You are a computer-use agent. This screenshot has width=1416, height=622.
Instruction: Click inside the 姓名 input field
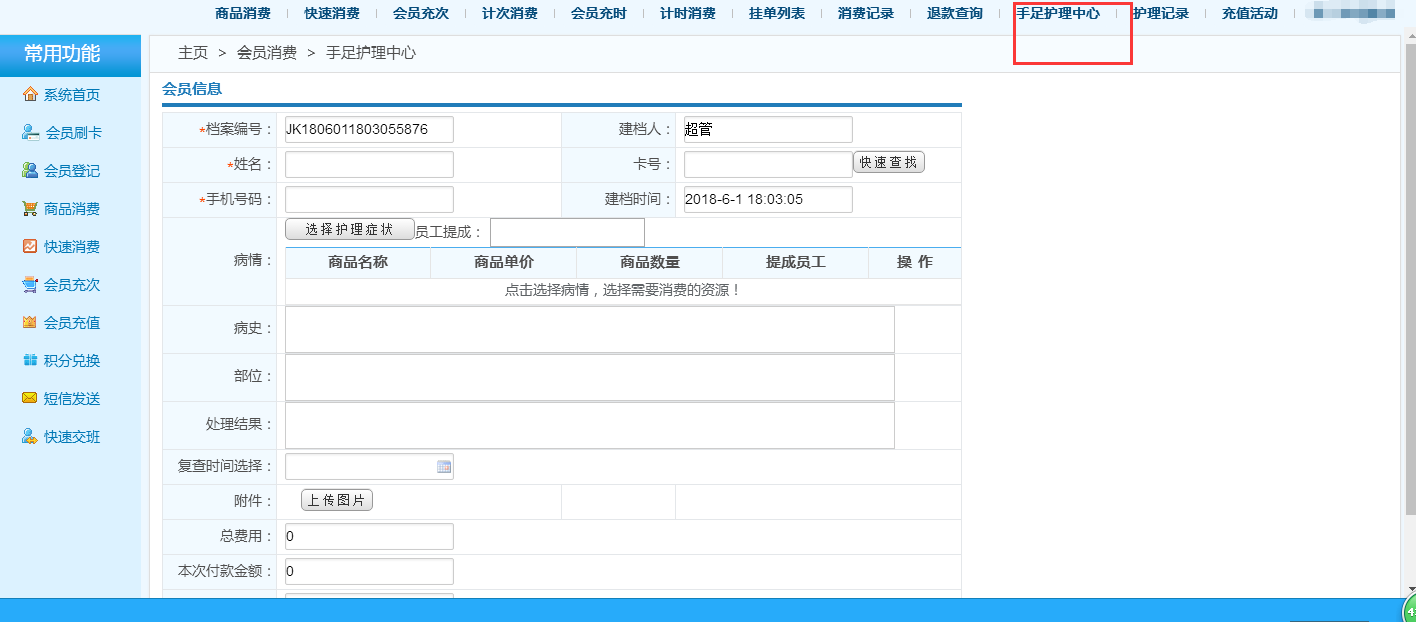pyautogui.click(x=368, y=163)
